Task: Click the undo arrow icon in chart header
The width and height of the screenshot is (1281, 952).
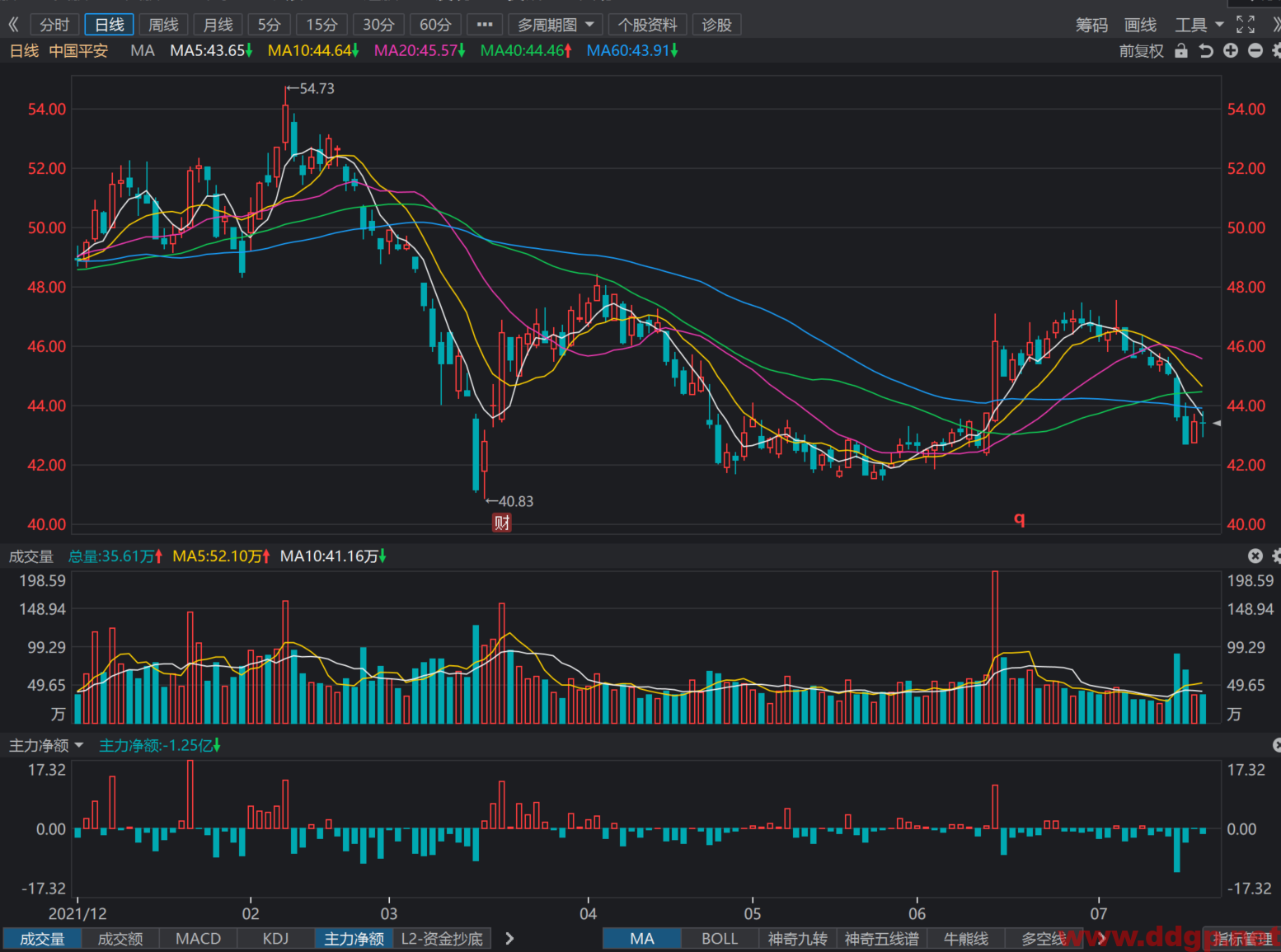Action: pyautogui.click(x=1206, y=51)
